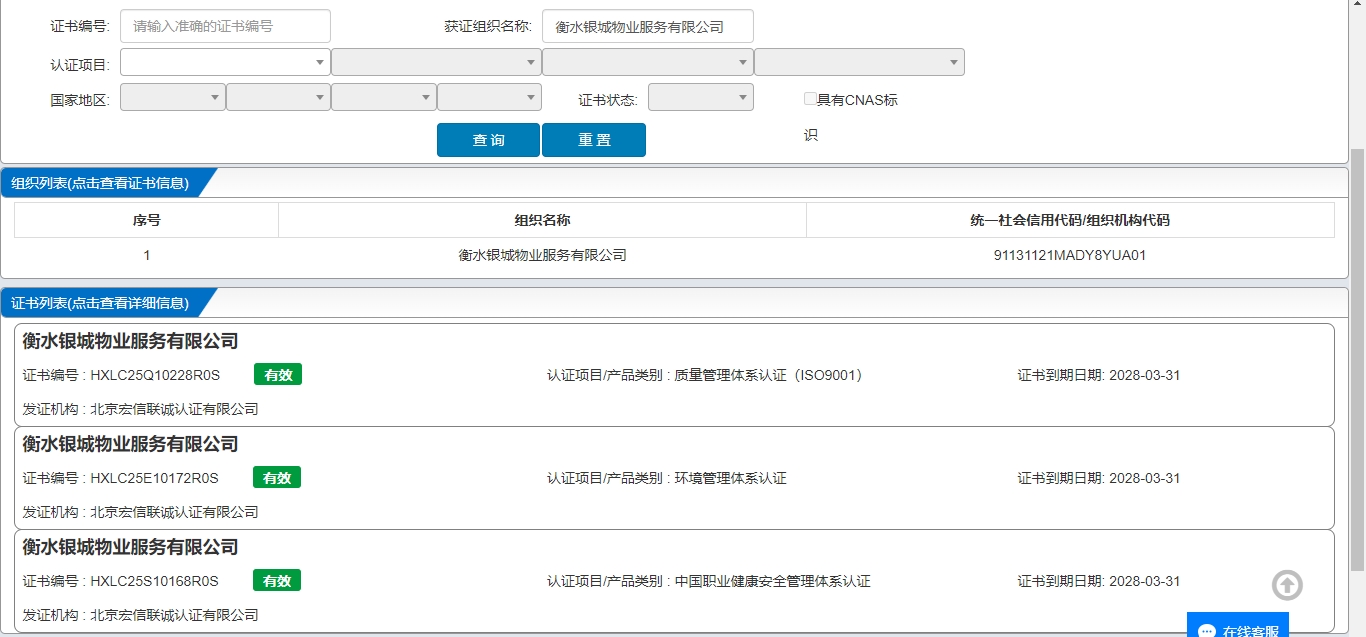Click the 统一社会信用代码/组织机构代码 column header
The width and height of the screenshot is (1366, 637).
point(1070,220)
